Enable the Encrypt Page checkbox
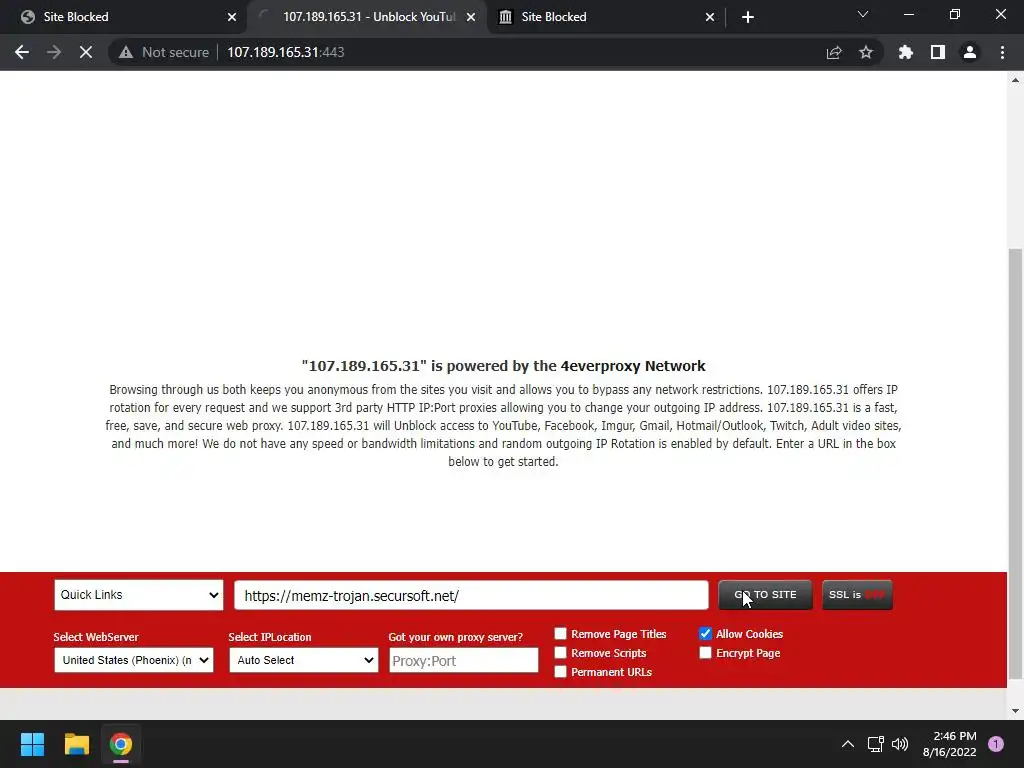The image size is (1024, 768). pos(705,652)
